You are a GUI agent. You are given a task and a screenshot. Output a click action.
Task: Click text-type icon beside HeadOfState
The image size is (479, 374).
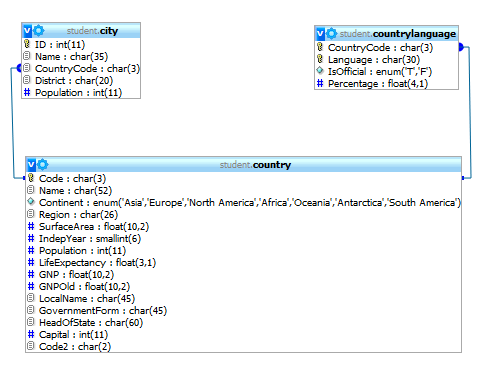pos(31,322)
